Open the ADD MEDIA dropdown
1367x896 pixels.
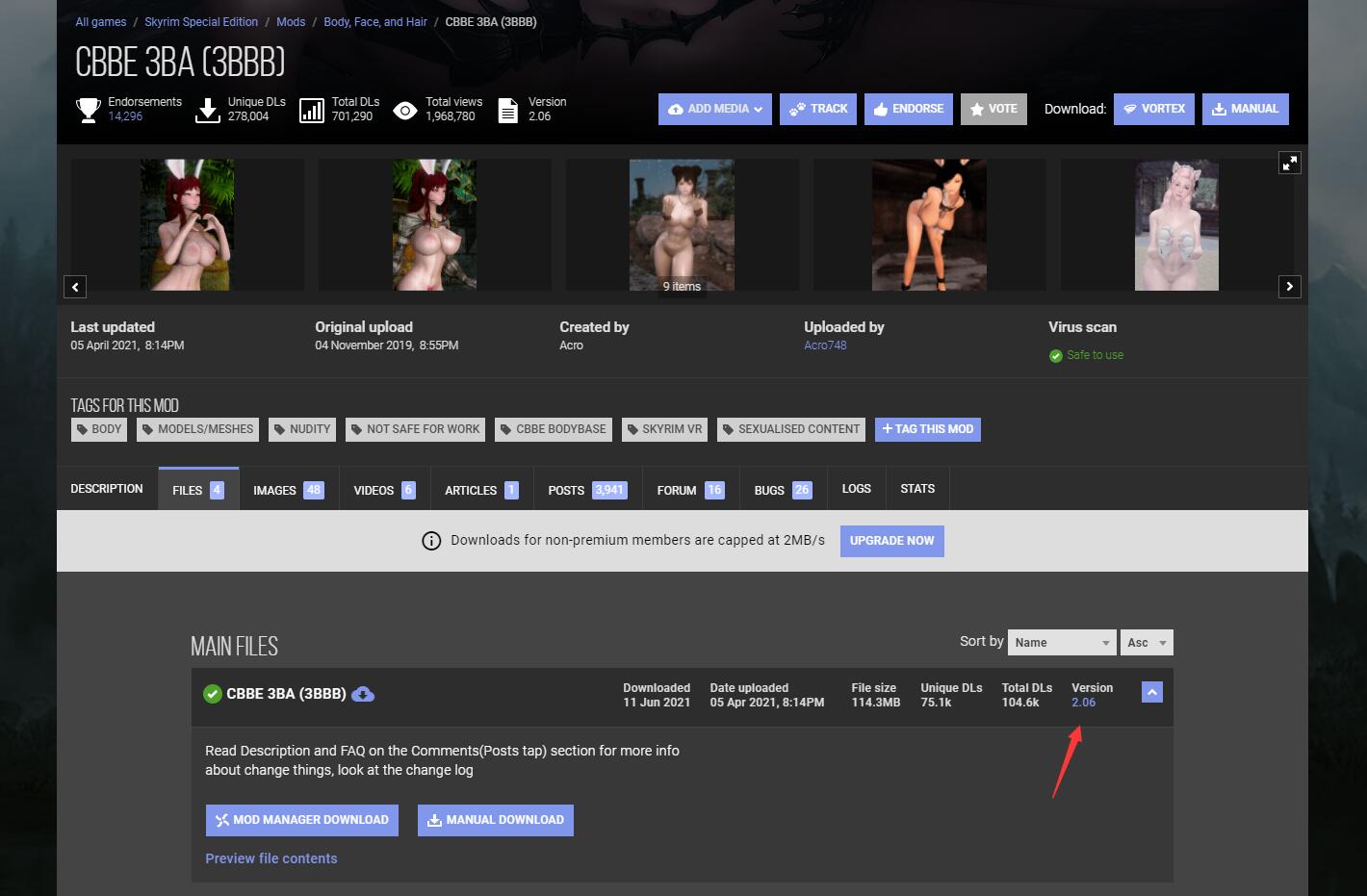(714, 109)
